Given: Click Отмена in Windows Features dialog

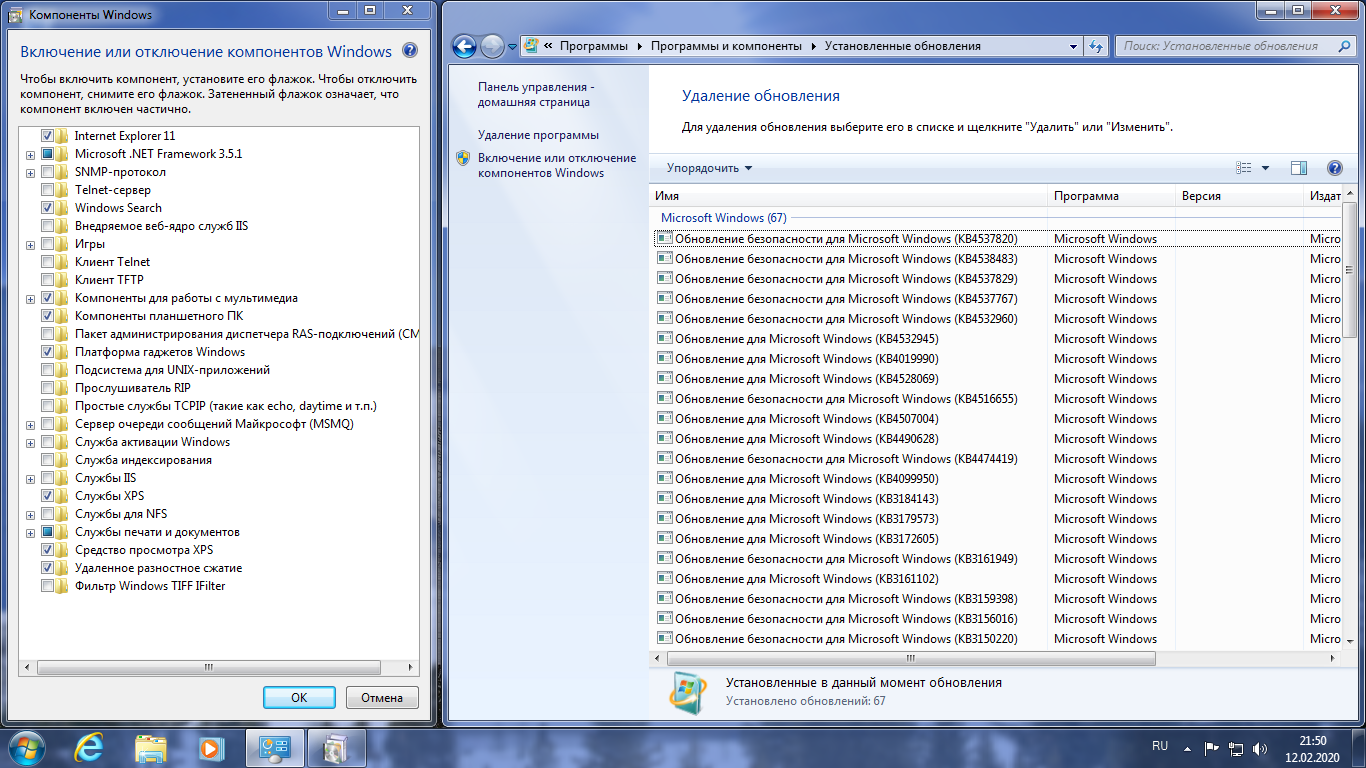Looking at the screenshot, I should (382, 698).
